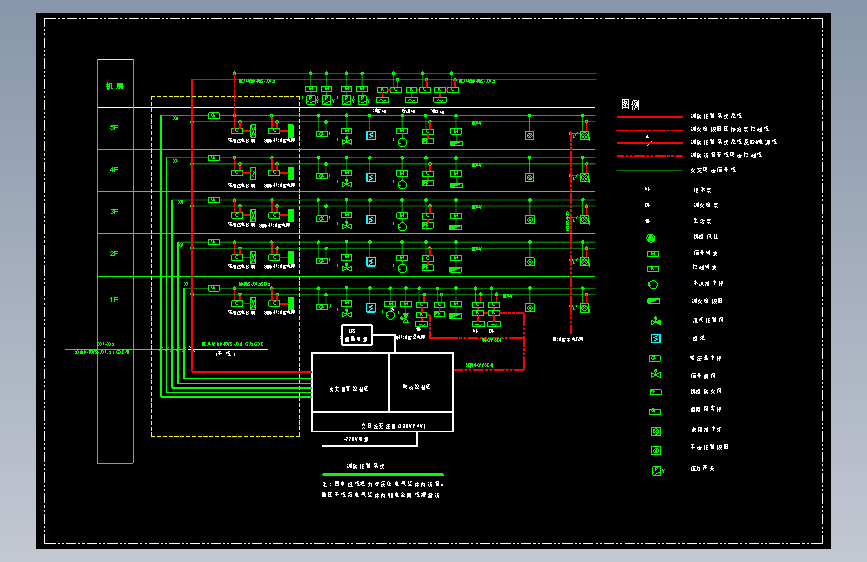The width and height of the screenshot is (867, 562).
Task: Click the boxed circle symbol on 2F row
Action: 530,262
